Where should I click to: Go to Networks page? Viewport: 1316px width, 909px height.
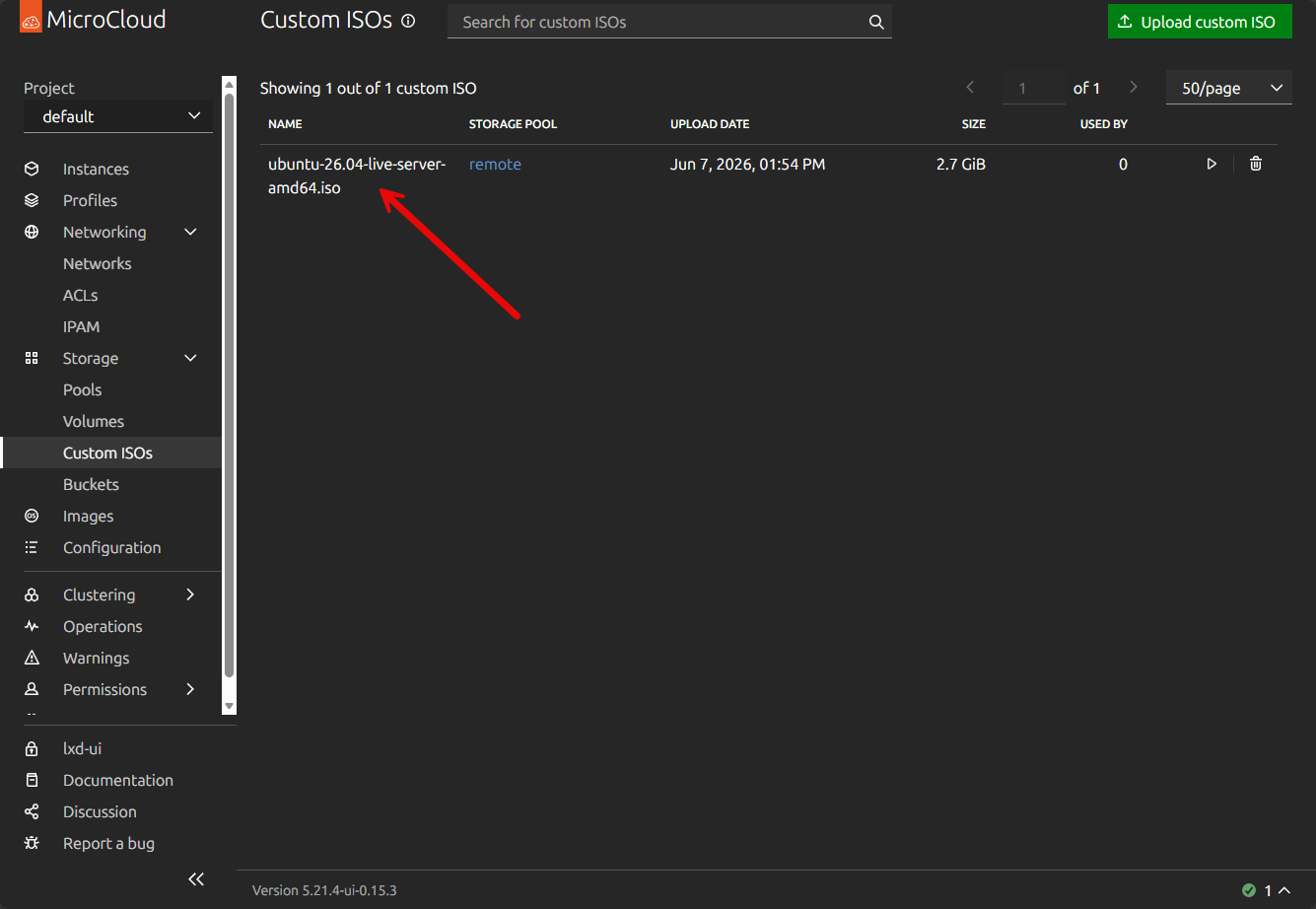(97, 263)
